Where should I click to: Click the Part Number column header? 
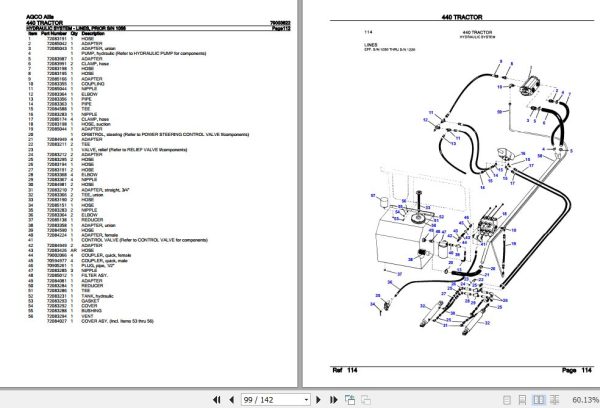tap(53, 33)
